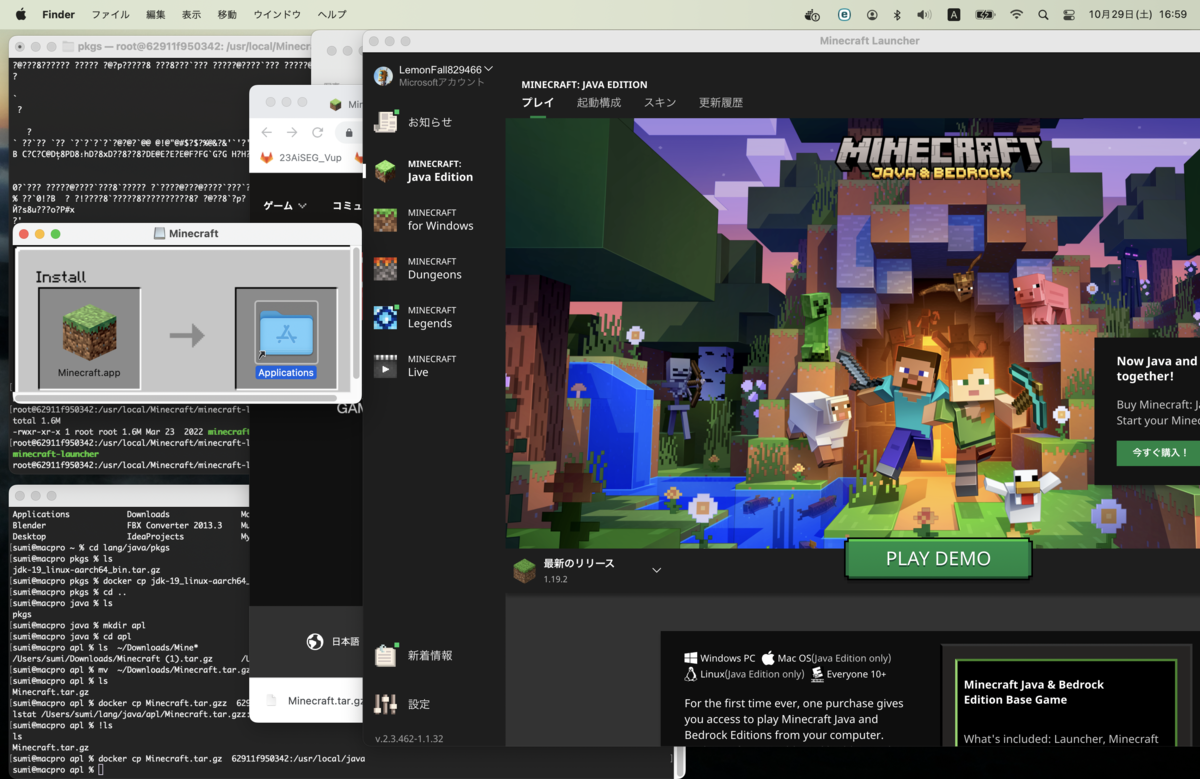
Task: Click the globe icon next to 日本語
Action: pos(315,641)
